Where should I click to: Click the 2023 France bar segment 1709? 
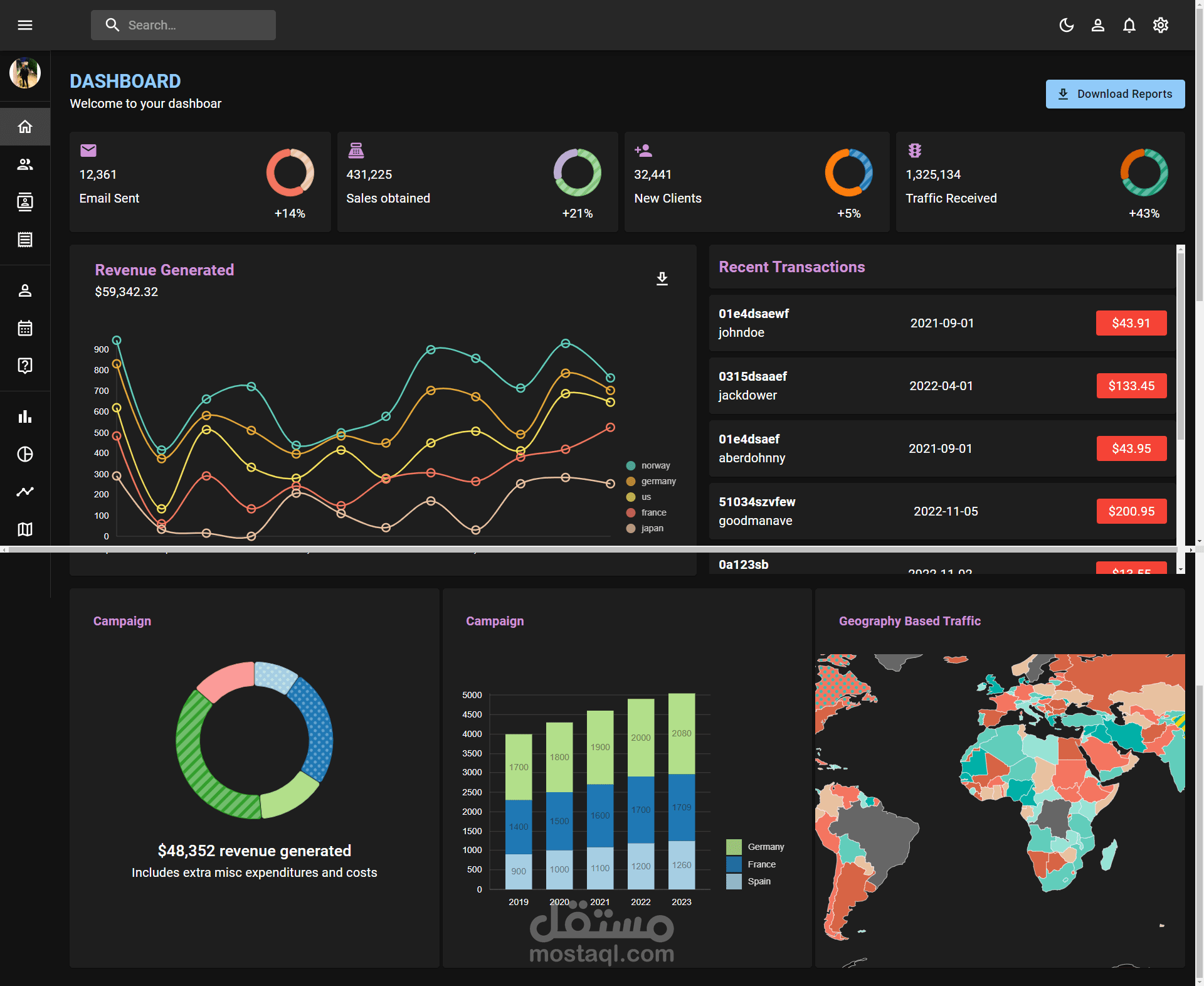click(682, 807)
